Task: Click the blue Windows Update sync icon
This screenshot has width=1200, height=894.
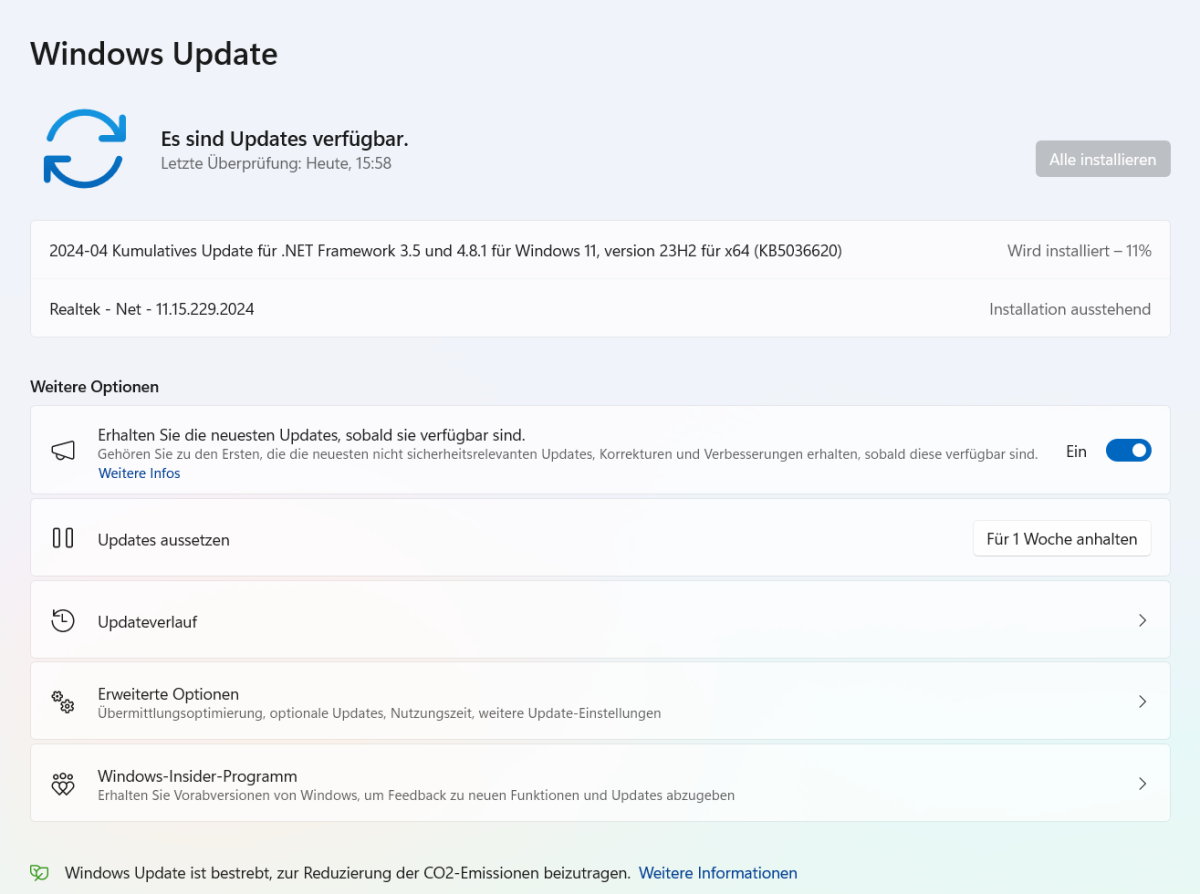Action: [x=84, y=148]
